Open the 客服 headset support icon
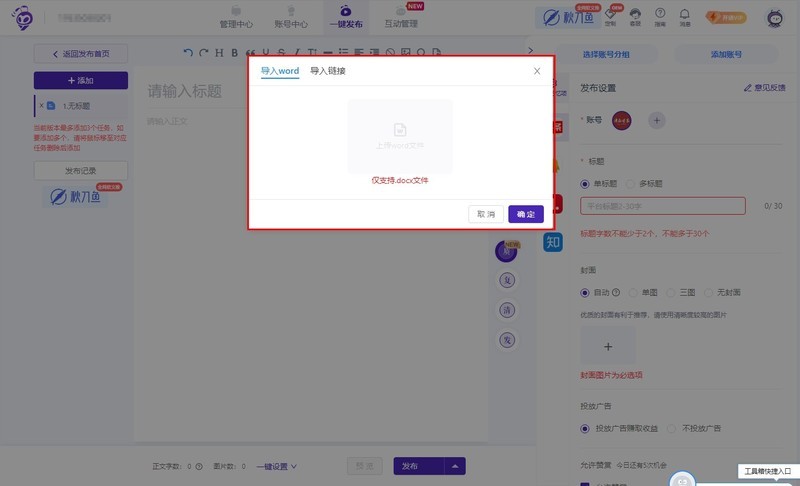The width and height of the screenshot is (800, 486). click(635, 17)
